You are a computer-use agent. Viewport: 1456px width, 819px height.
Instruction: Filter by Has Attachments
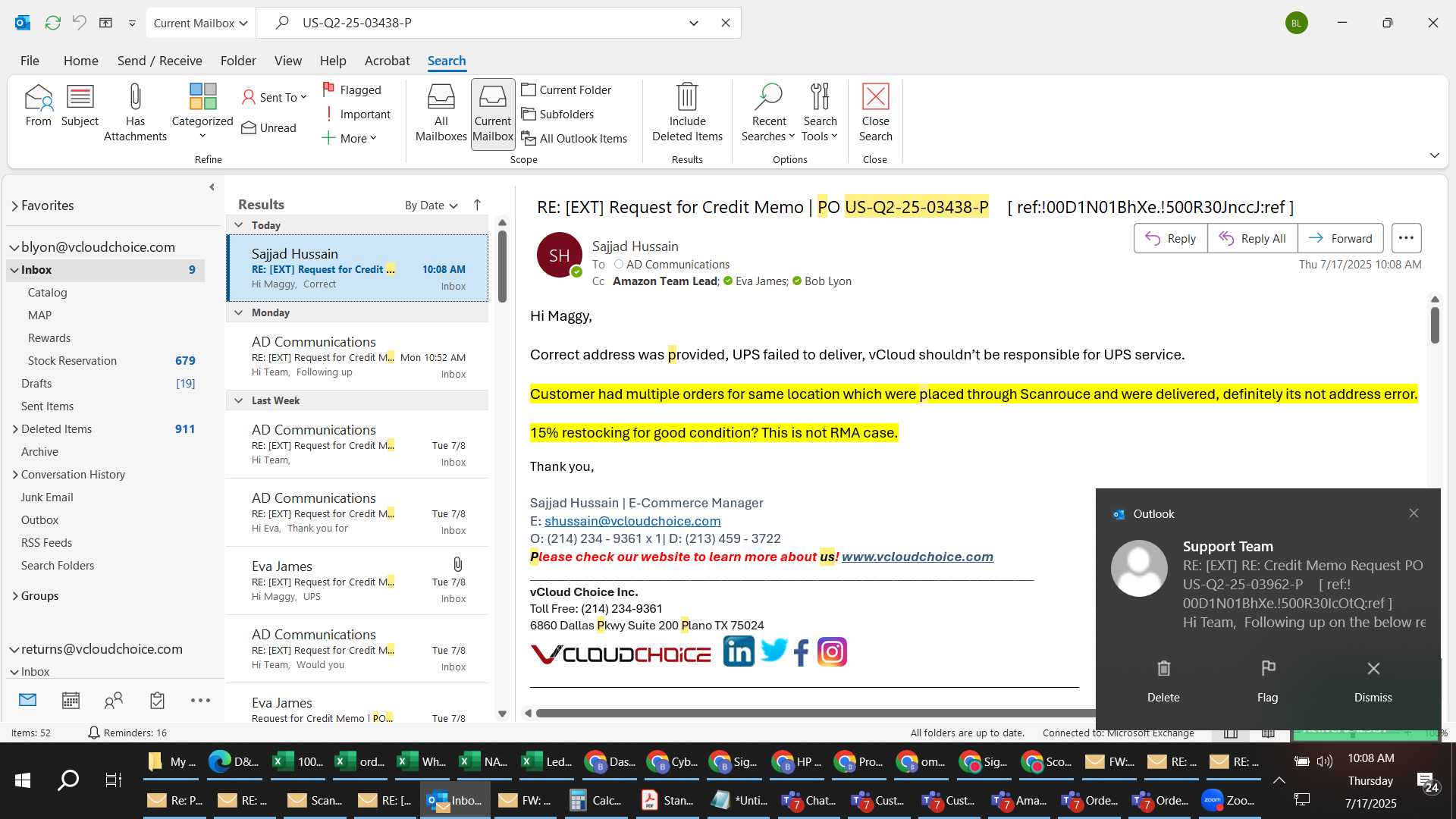[x=135, y=112]
